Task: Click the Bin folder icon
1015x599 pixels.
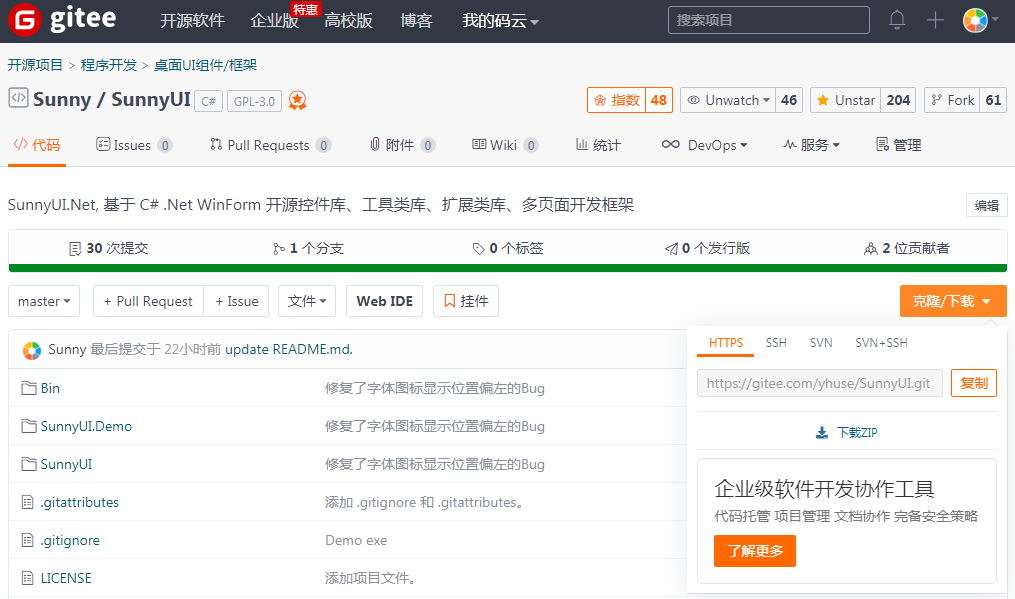Action: [x=28, y=388]
